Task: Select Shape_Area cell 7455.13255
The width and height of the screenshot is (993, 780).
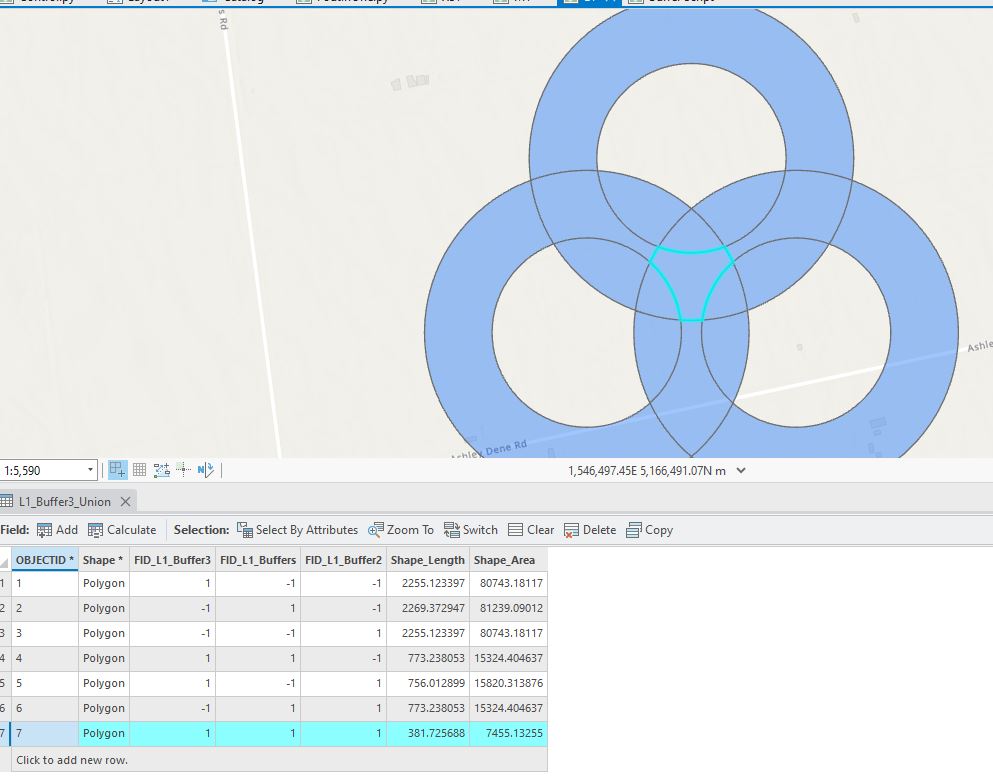Action: point(508,734)
